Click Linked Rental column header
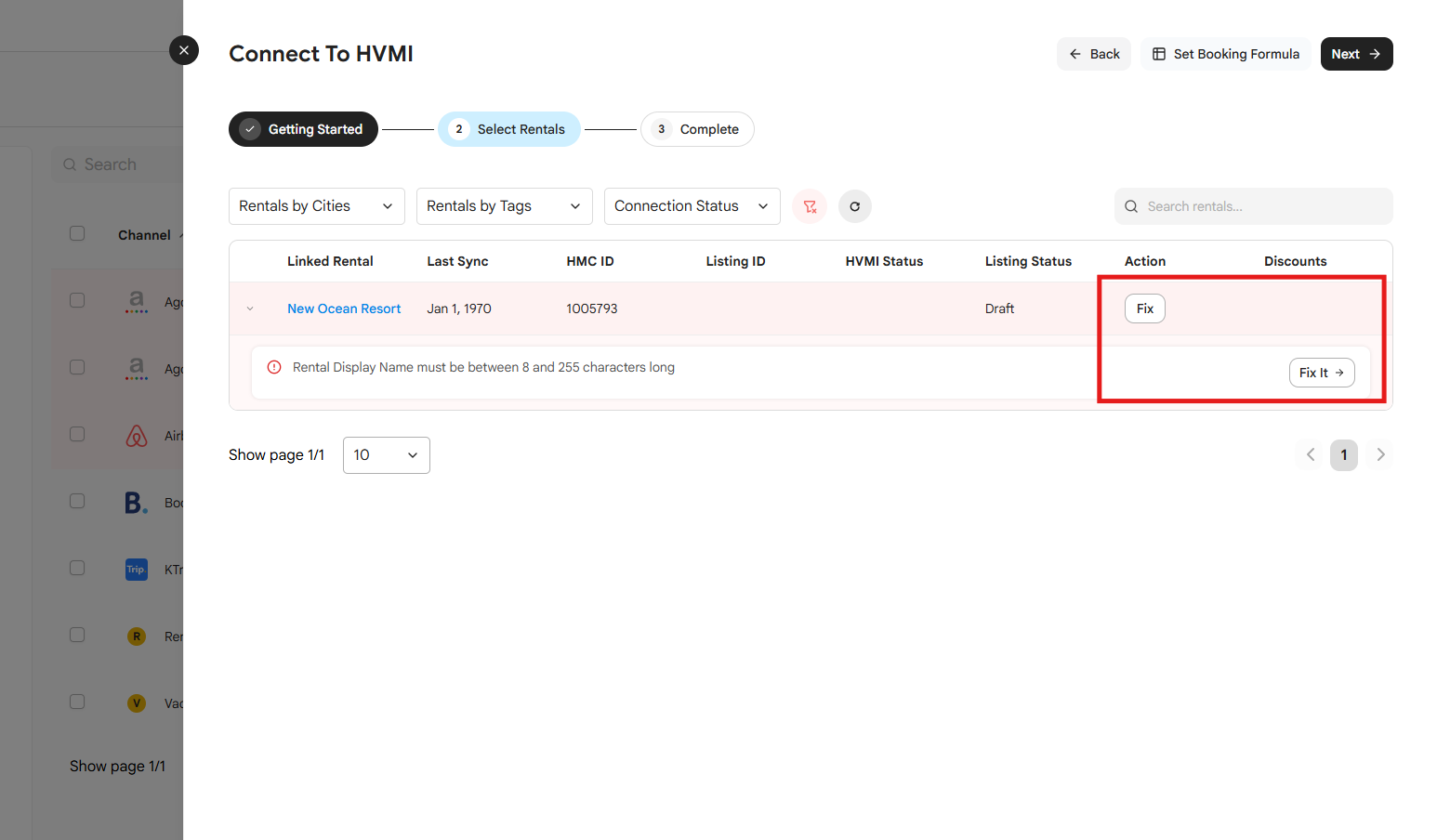The height and width of the screenshot is (840, 1437). tap(330, 261)
